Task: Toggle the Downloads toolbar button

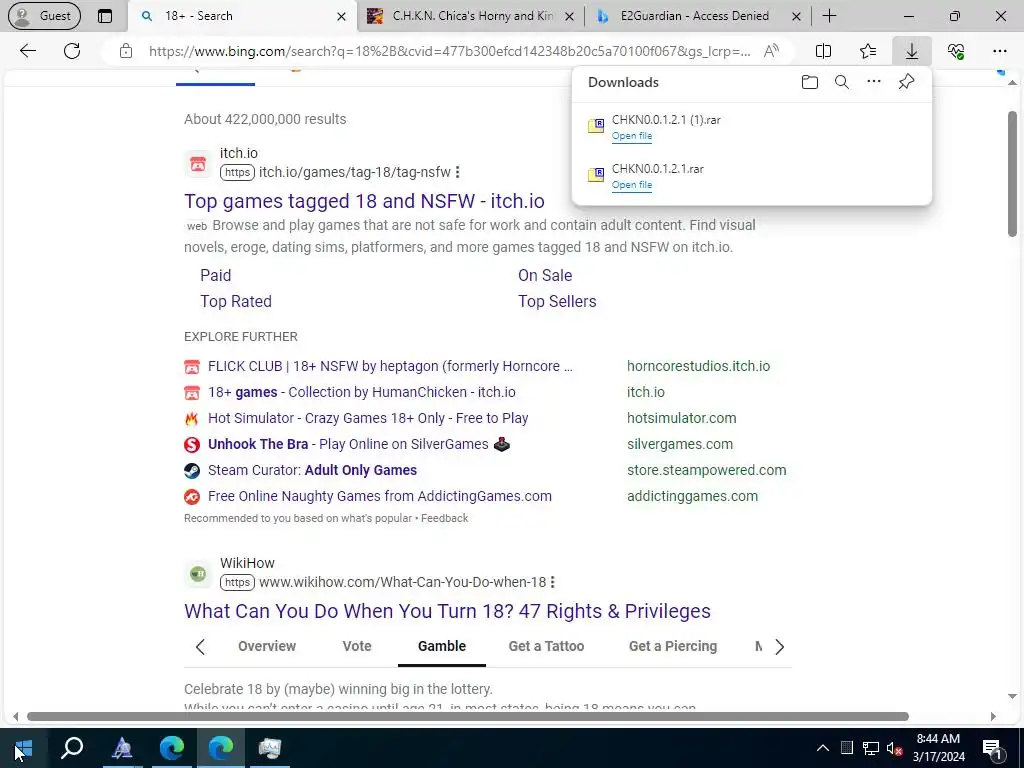Action: click(912, 51)
